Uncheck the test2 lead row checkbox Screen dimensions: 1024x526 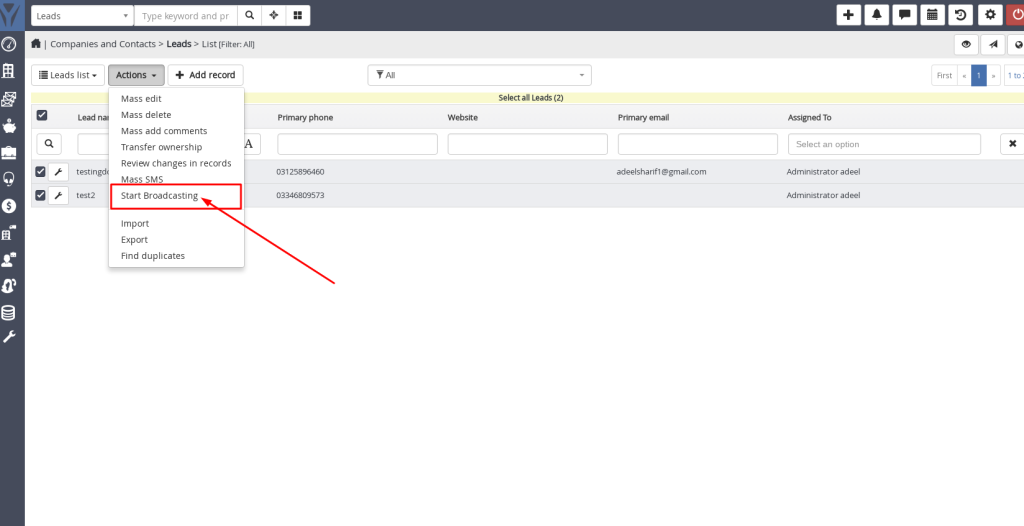coord(40,195)
